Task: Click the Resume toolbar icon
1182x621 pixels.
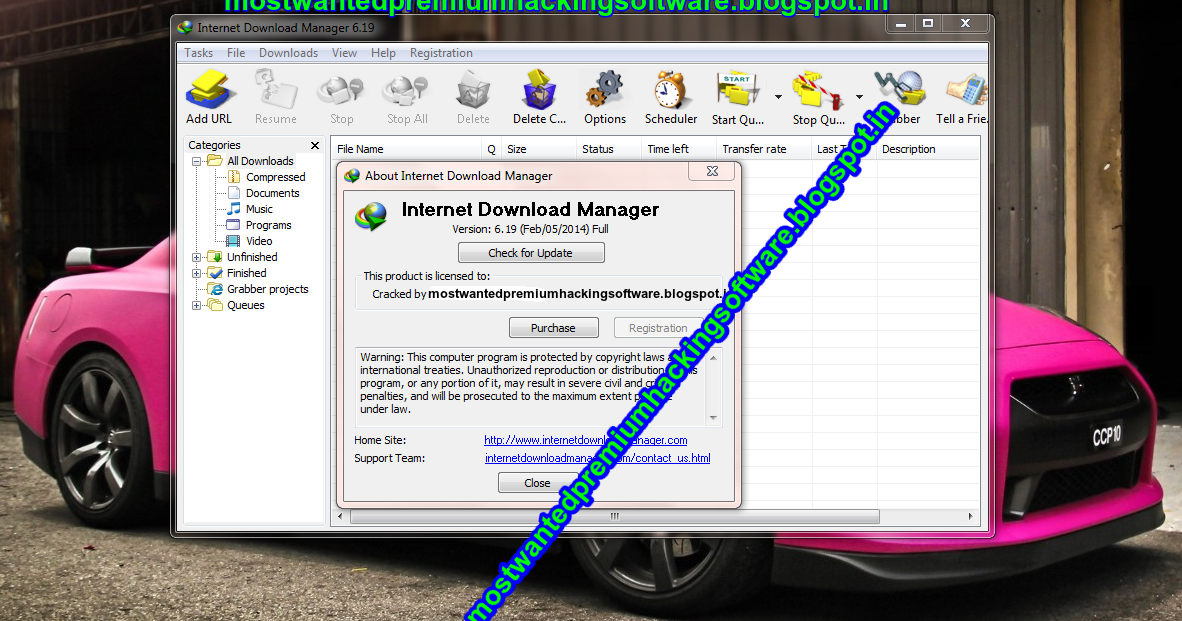Action: coord(275,90)
